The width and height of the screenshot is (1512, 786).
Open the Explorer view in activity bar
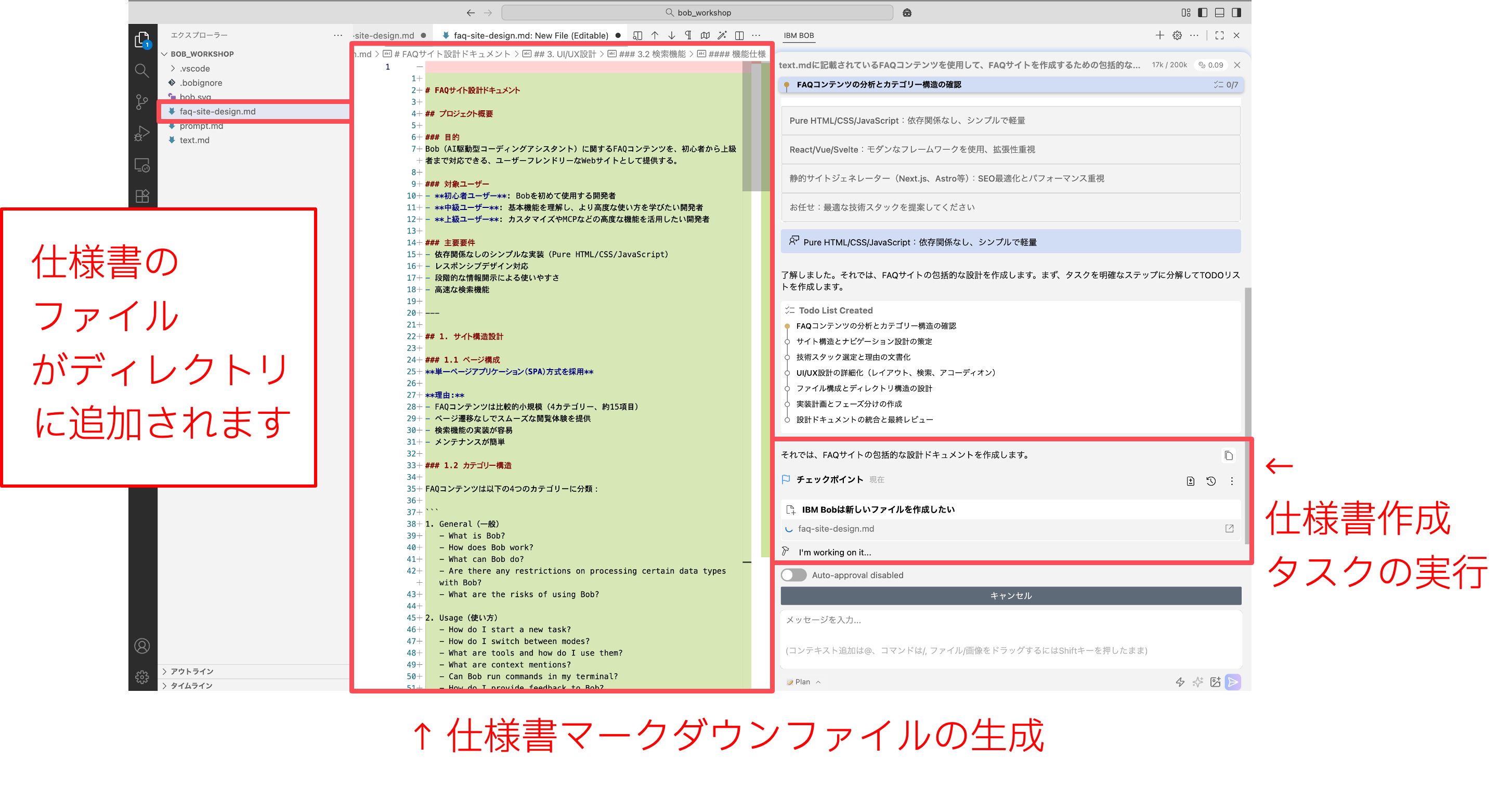142,40
